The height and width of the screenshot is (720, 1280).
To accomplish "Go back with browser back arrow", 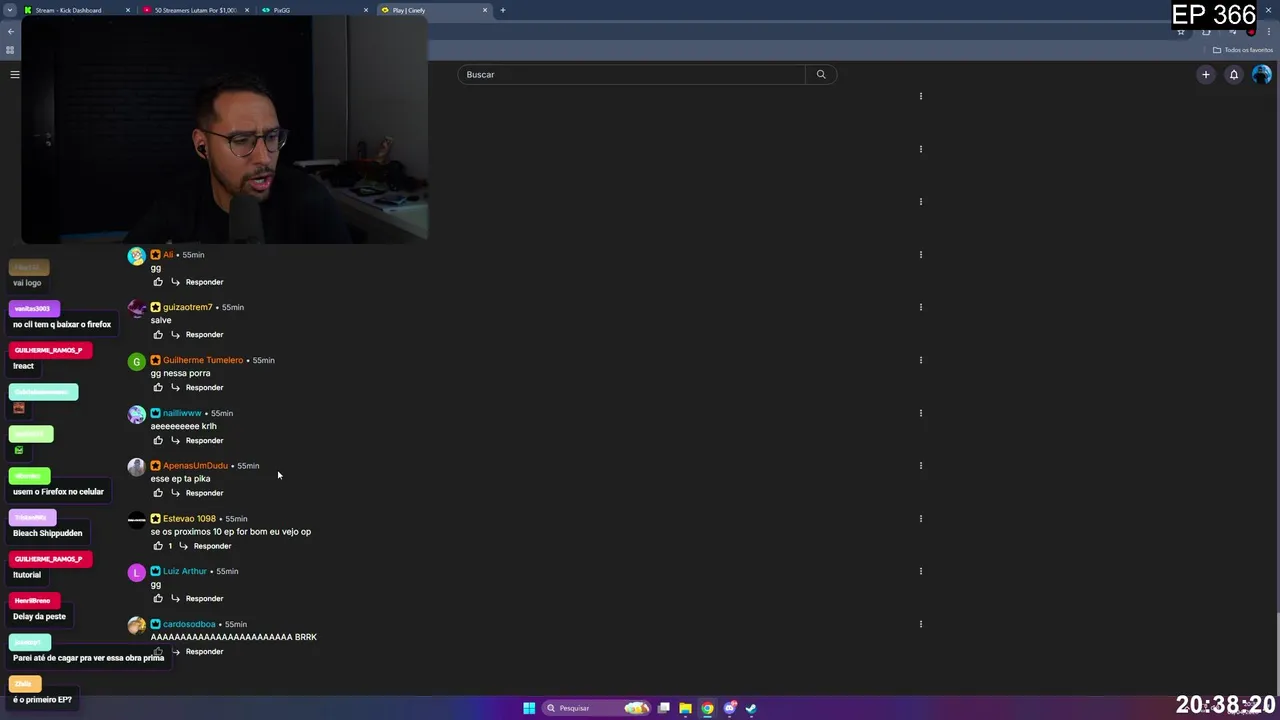I will 11,31.
